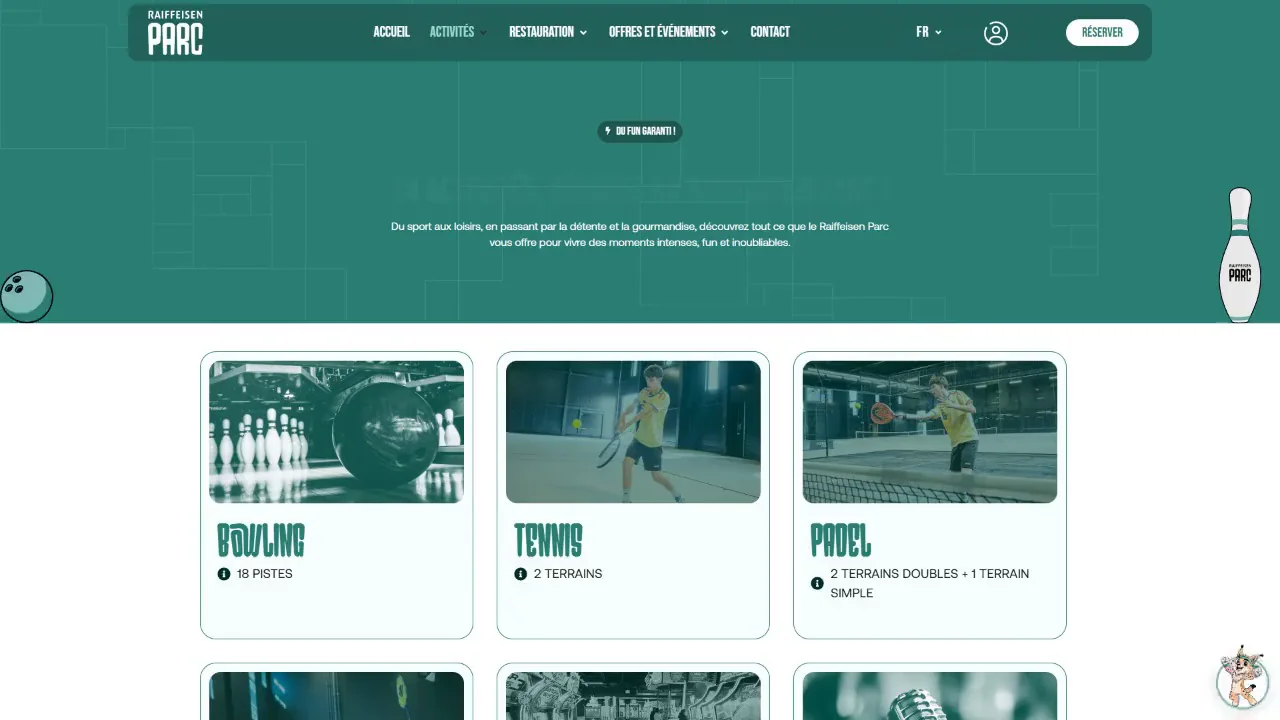1280x720 pixels.
Task: Click the tennis player photo
Action: [x=633, y=432]
